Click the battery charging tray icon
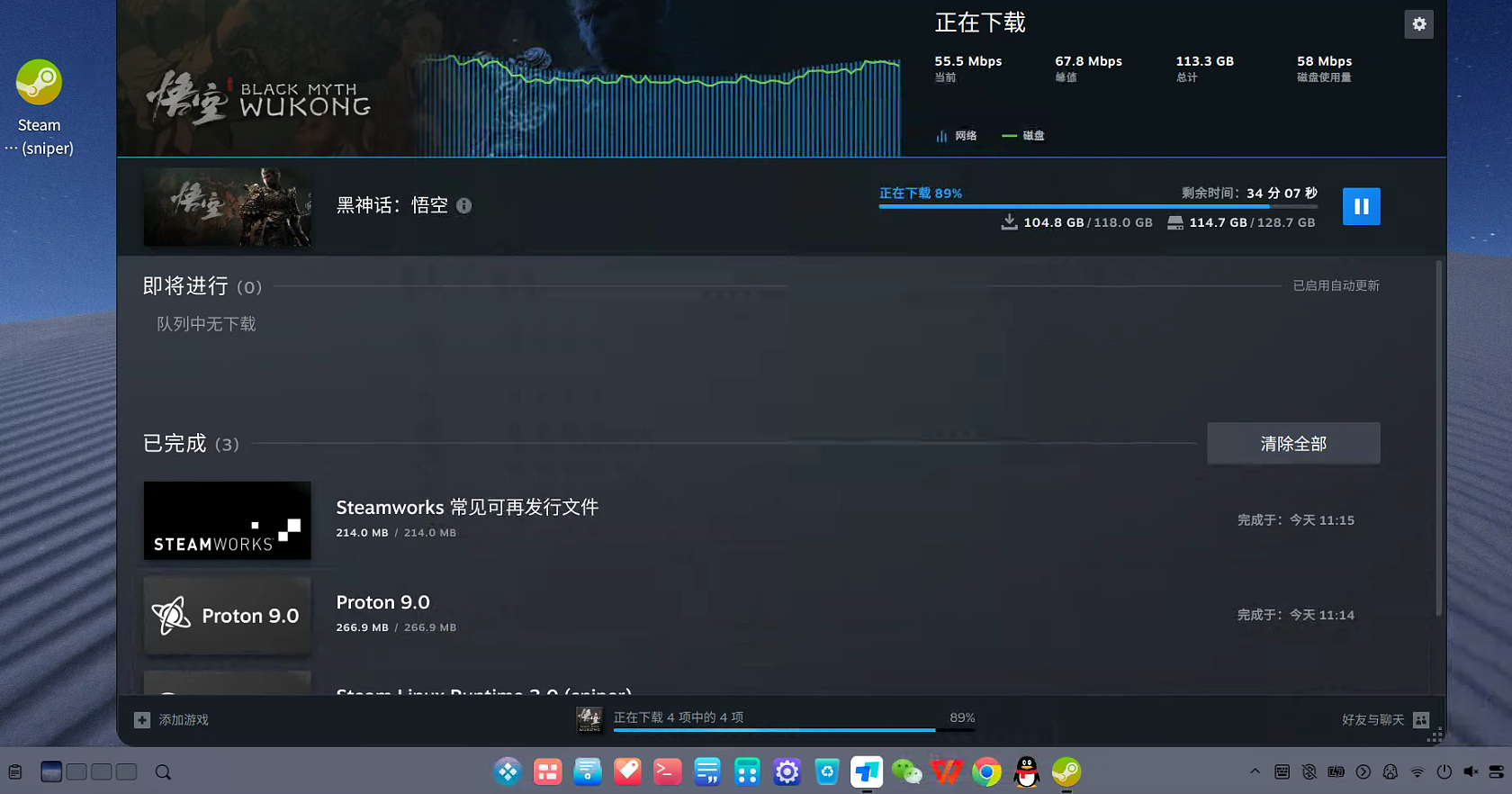The image size is (1512, 794). [1336, 771]
